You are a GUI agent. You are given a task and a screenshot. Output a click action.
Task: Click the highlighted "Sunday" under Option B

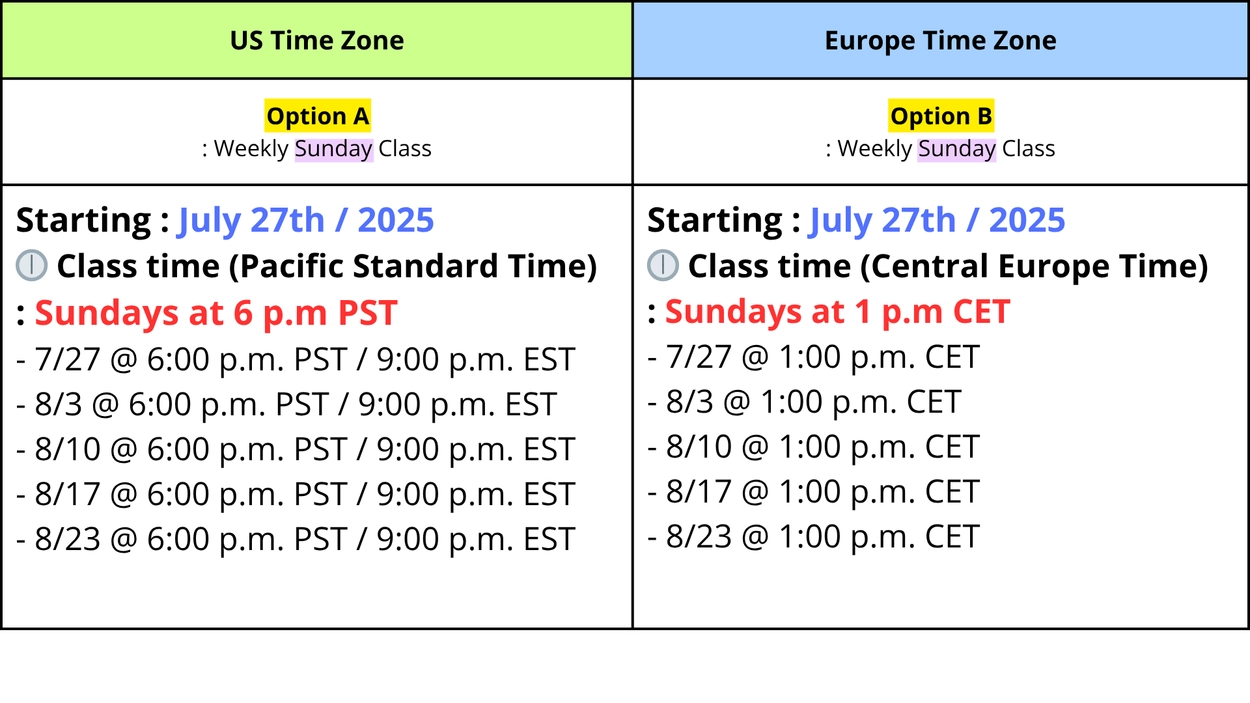pyautogui.click(x=957, y=149)
